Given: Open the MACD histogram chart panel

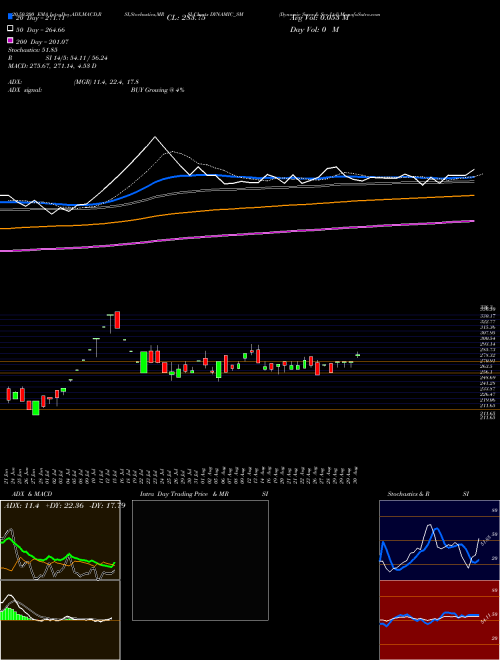Looking at the screenshot, I should pyautogui.click(x=60, y=620).
